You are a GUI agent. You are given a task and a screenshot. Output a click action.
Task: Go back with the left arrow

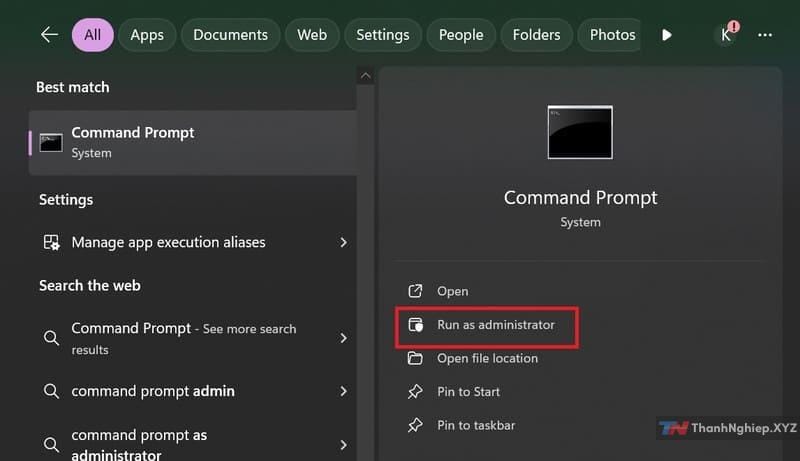[49, 35]
